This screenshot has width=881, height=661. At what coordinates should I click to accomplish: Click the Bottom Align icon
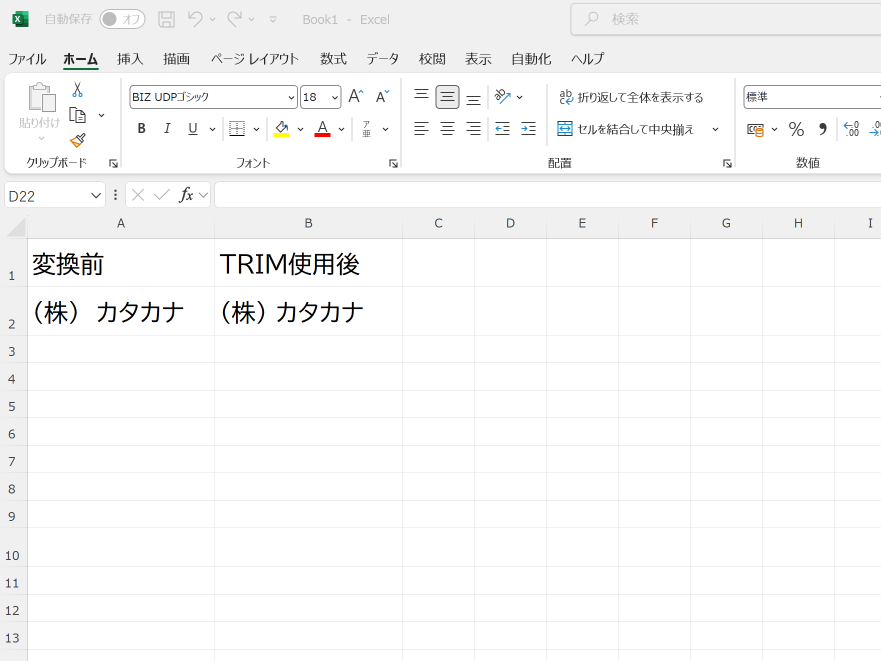coord(474,97)
